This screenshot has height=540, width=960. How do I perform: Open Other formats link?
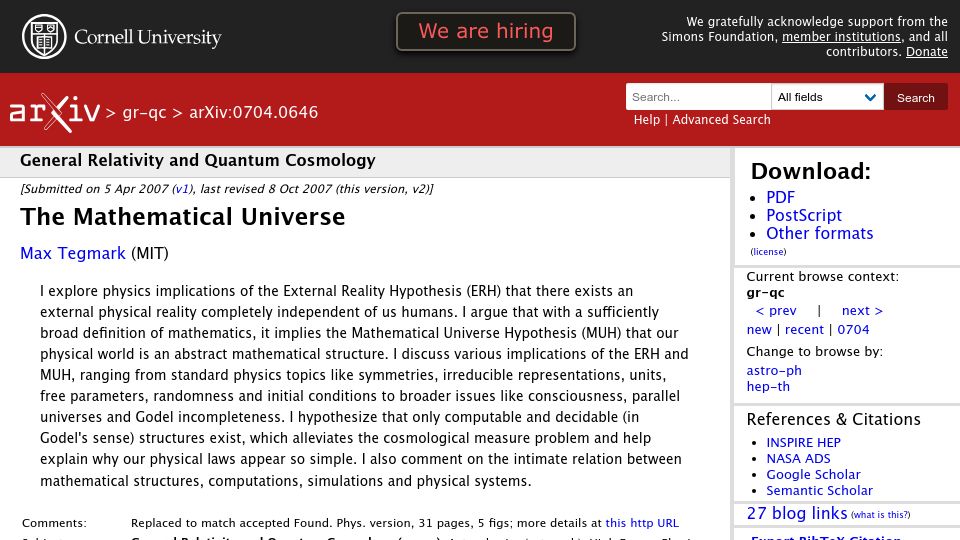coord(819,233)
